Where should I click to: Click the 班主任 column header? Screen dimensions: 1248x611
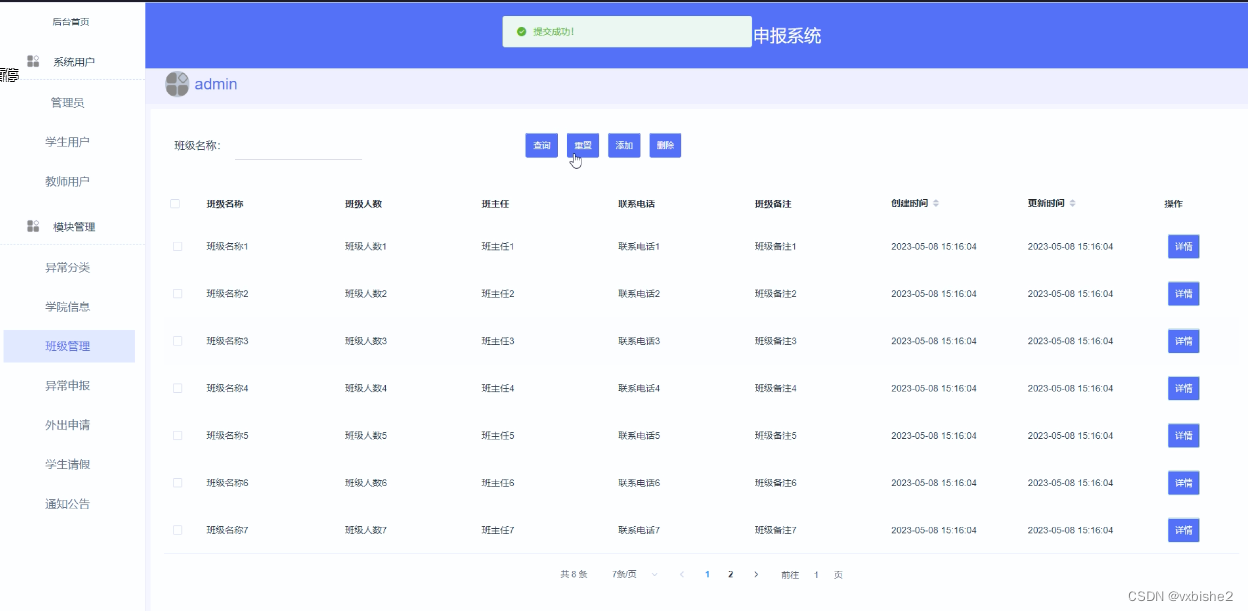pos(495,204)
